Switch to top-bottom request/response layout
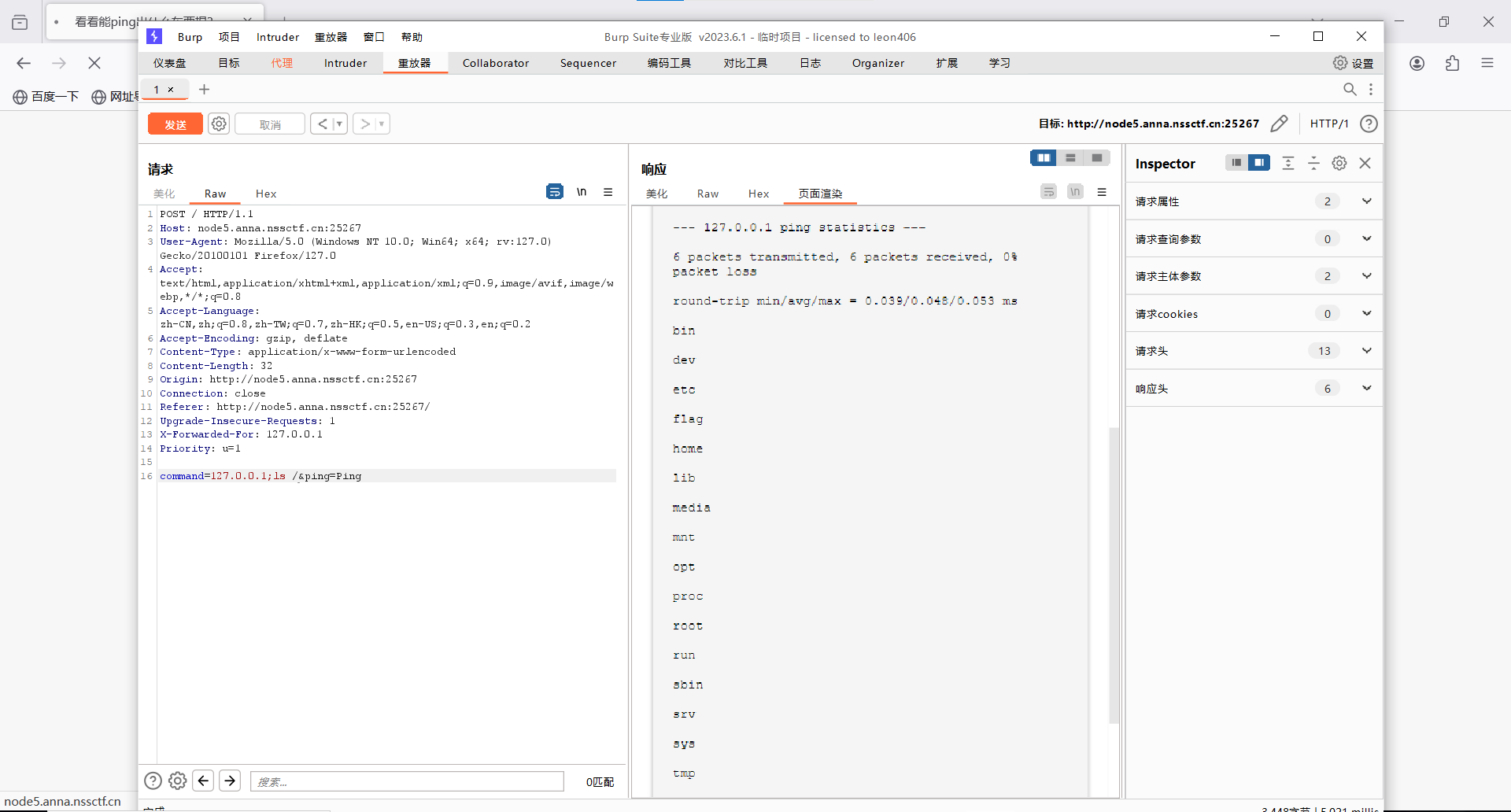The height and width of the screenshot is (812, 1511). pyautogui.click(x=1070, y=158)
